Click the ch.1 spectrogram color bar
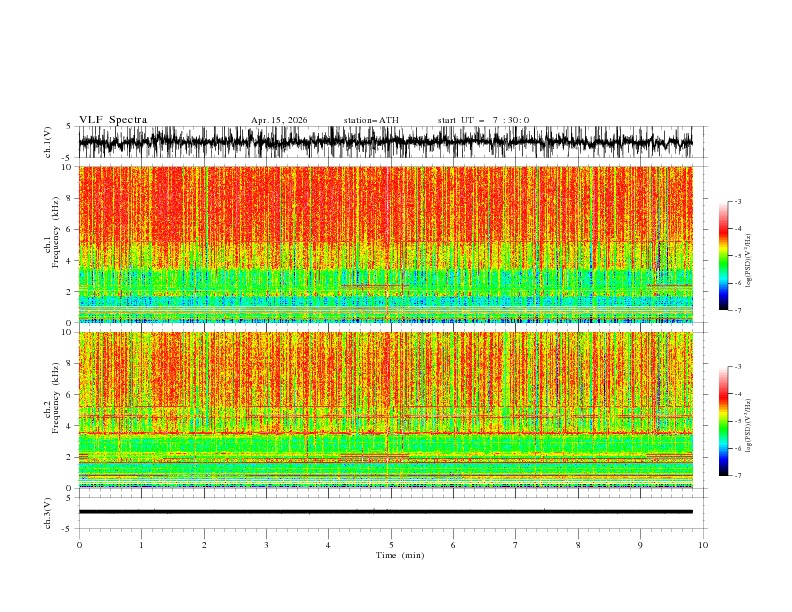 (x=723, y=256)
